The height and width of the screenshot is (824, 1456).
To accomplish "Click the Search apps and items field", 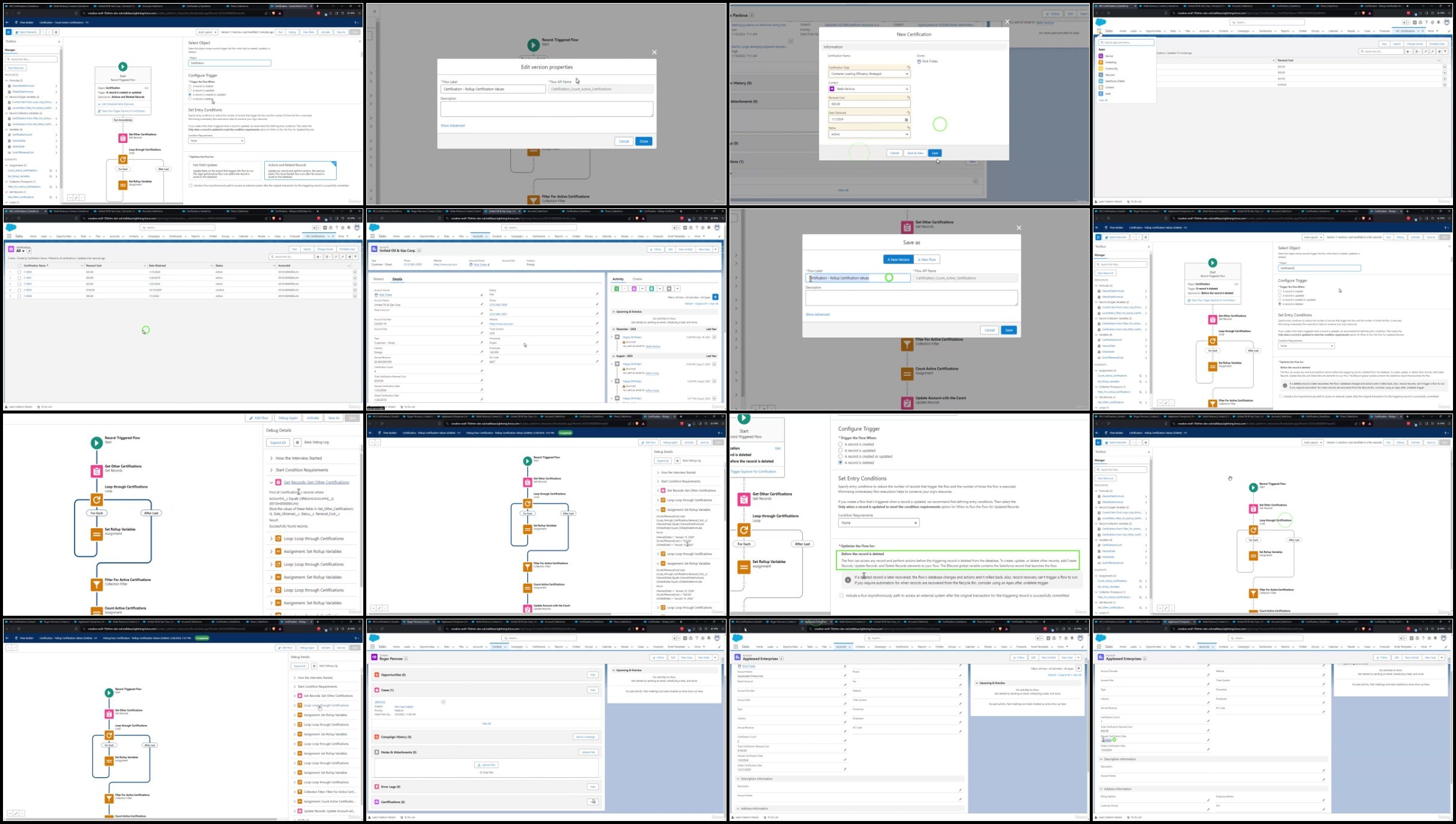I will pyautogui.click(x=1126, y=43).
